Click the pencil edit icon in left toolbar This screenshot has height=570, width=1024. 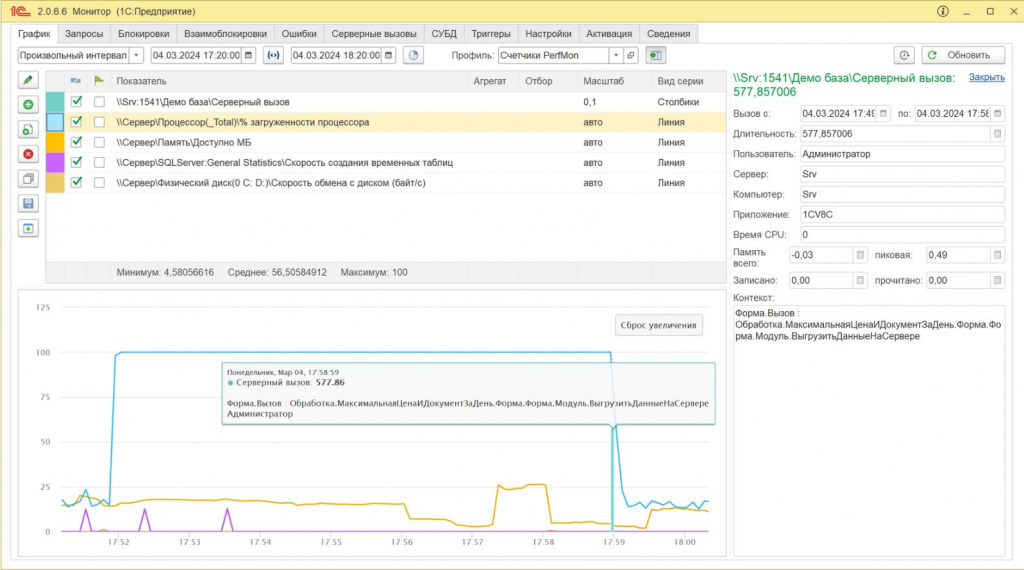[28, 80]
